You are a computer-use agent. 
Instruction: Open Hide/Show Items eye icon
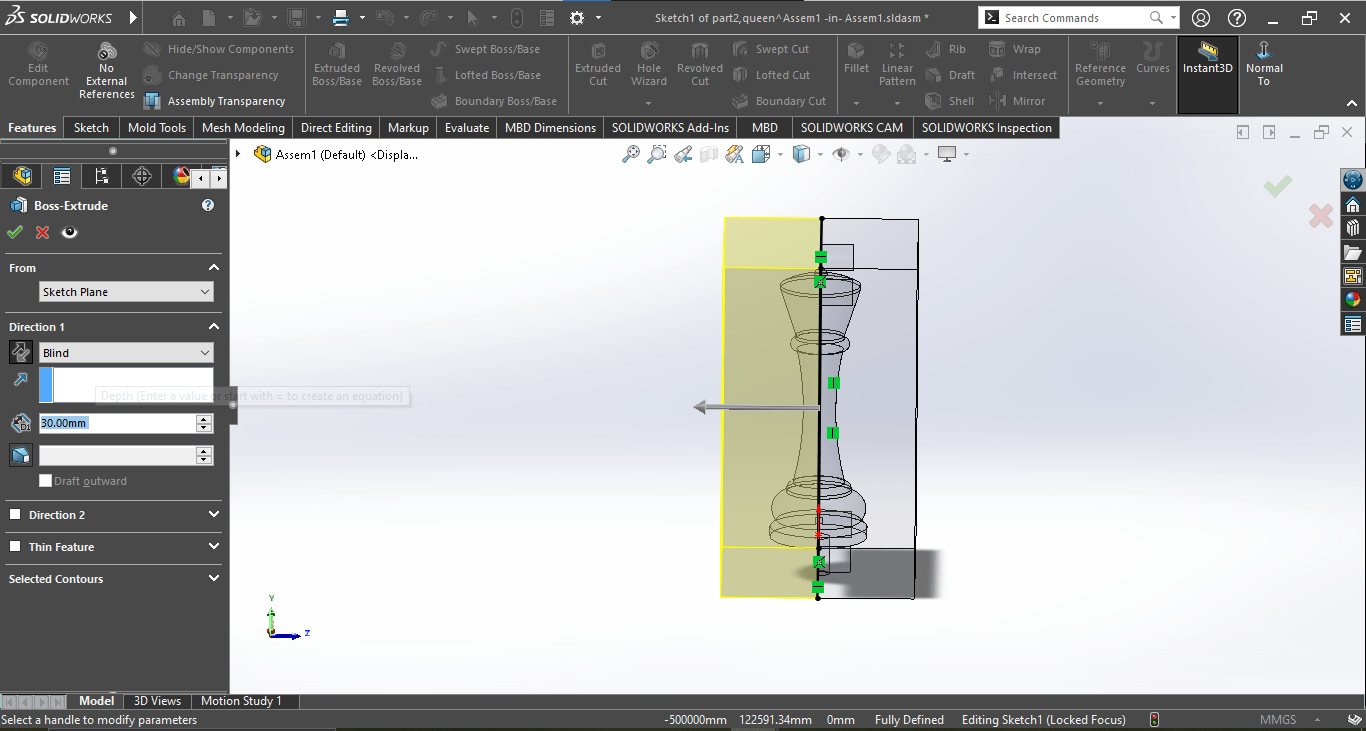pyautogui.click(x=841, y=154)
